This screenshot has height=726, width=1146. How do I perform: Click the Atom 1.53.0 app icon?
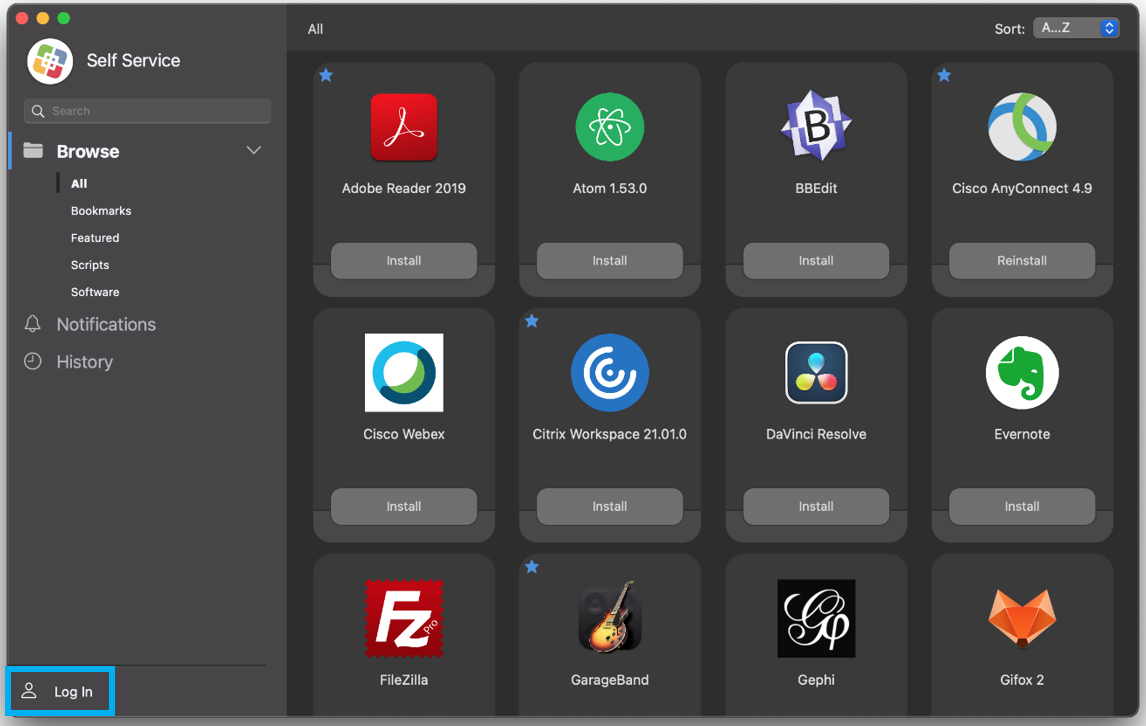coord(610,127)
